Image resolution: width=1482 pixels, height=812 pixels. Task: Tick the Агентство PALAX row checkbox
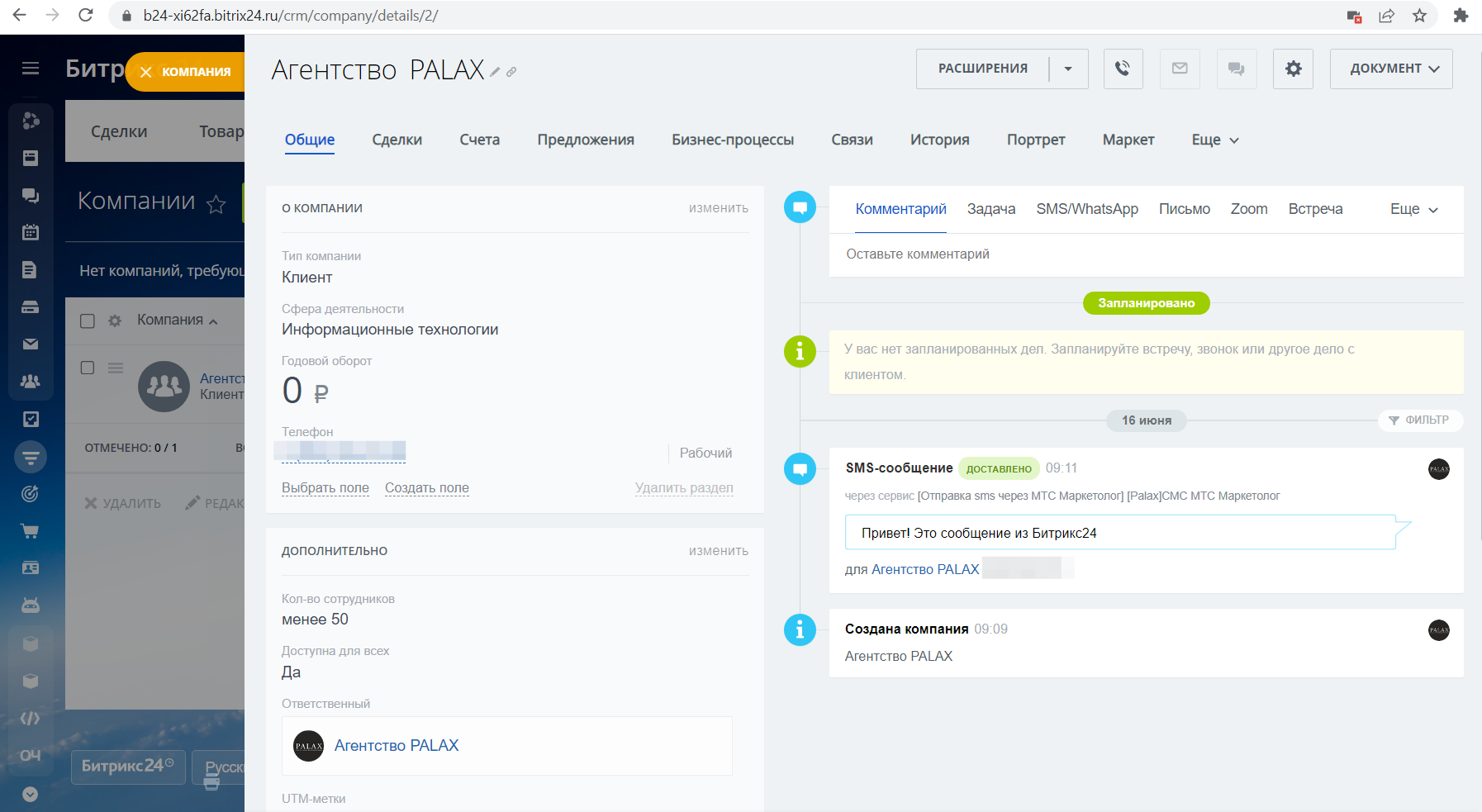pos(88,368)
